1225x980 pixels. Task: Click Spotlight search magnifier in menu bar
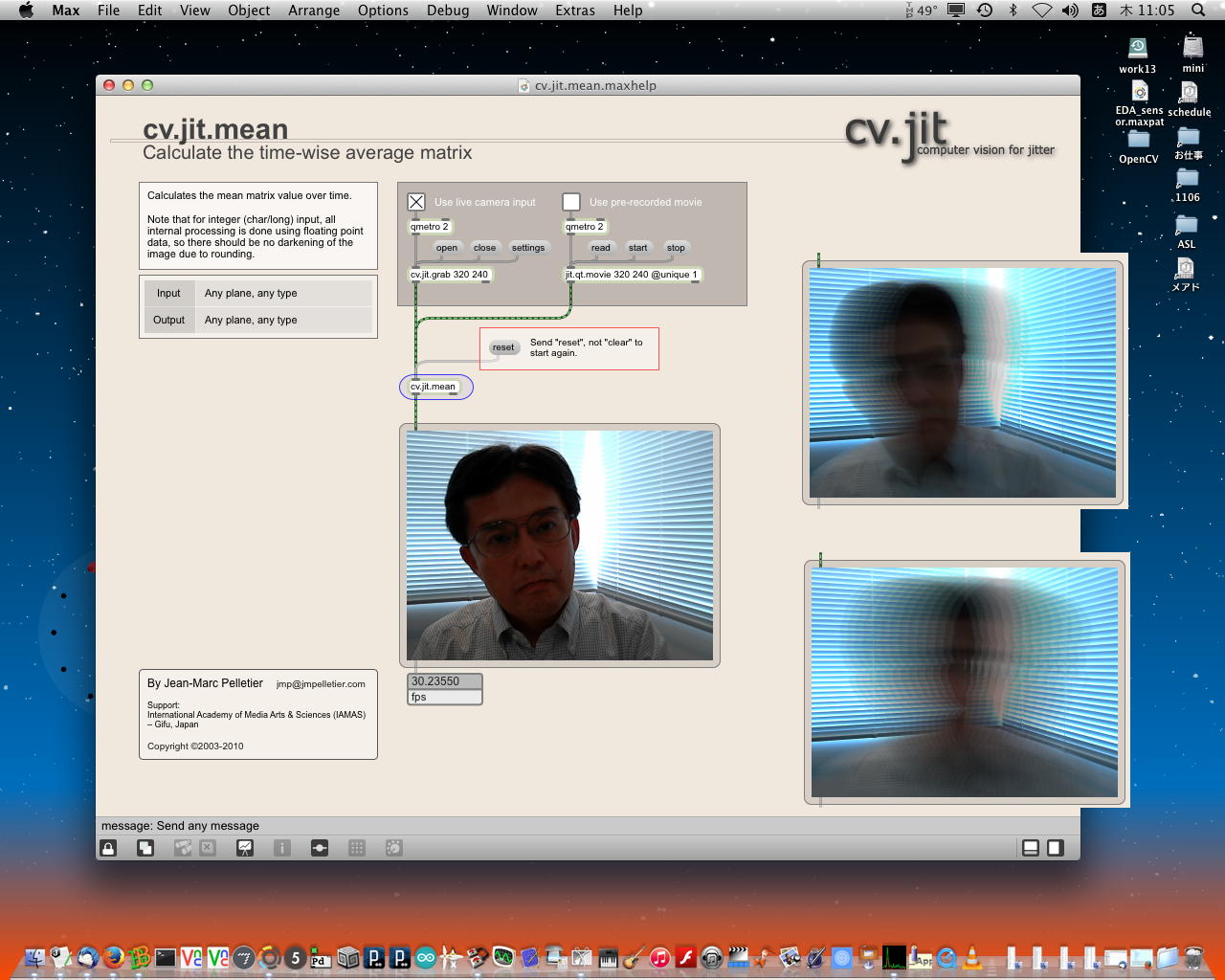pyautogui.click(x=1198, y=10)
